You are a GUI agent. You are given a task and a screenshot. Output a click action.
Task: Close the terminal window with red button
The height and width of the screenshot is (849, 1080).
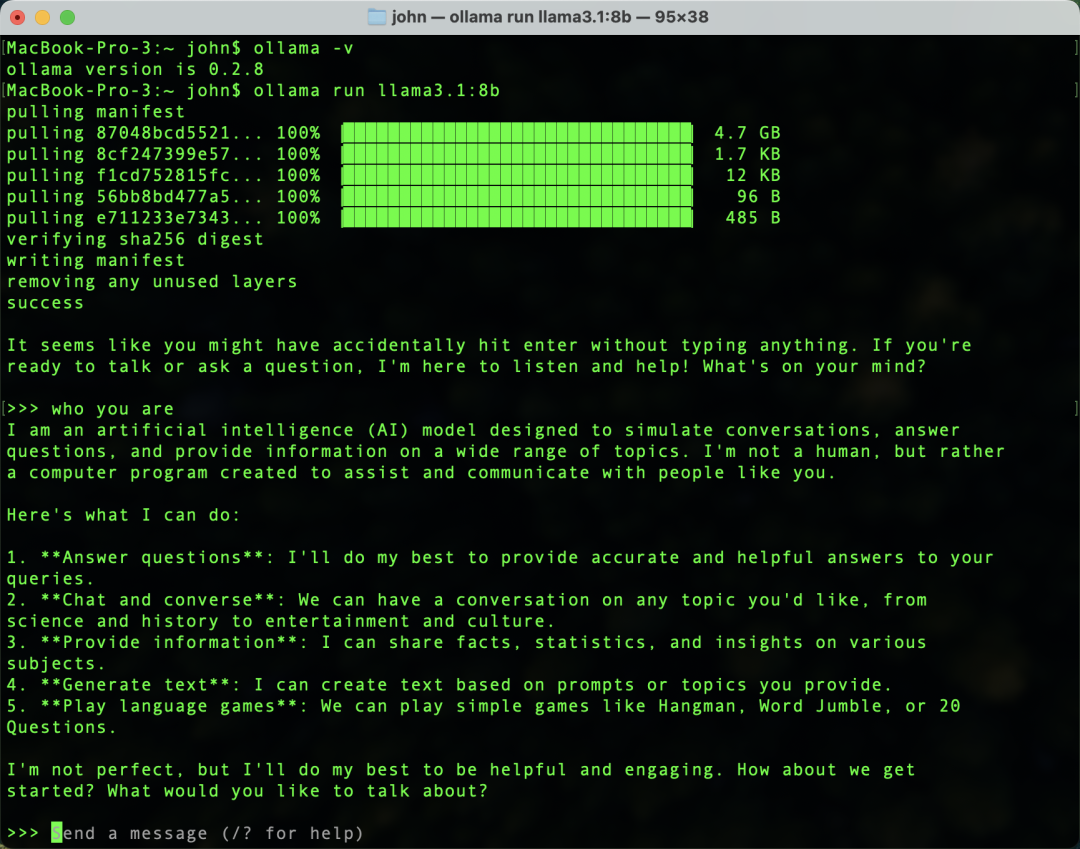pyautogui.click(x=18, y=17)
